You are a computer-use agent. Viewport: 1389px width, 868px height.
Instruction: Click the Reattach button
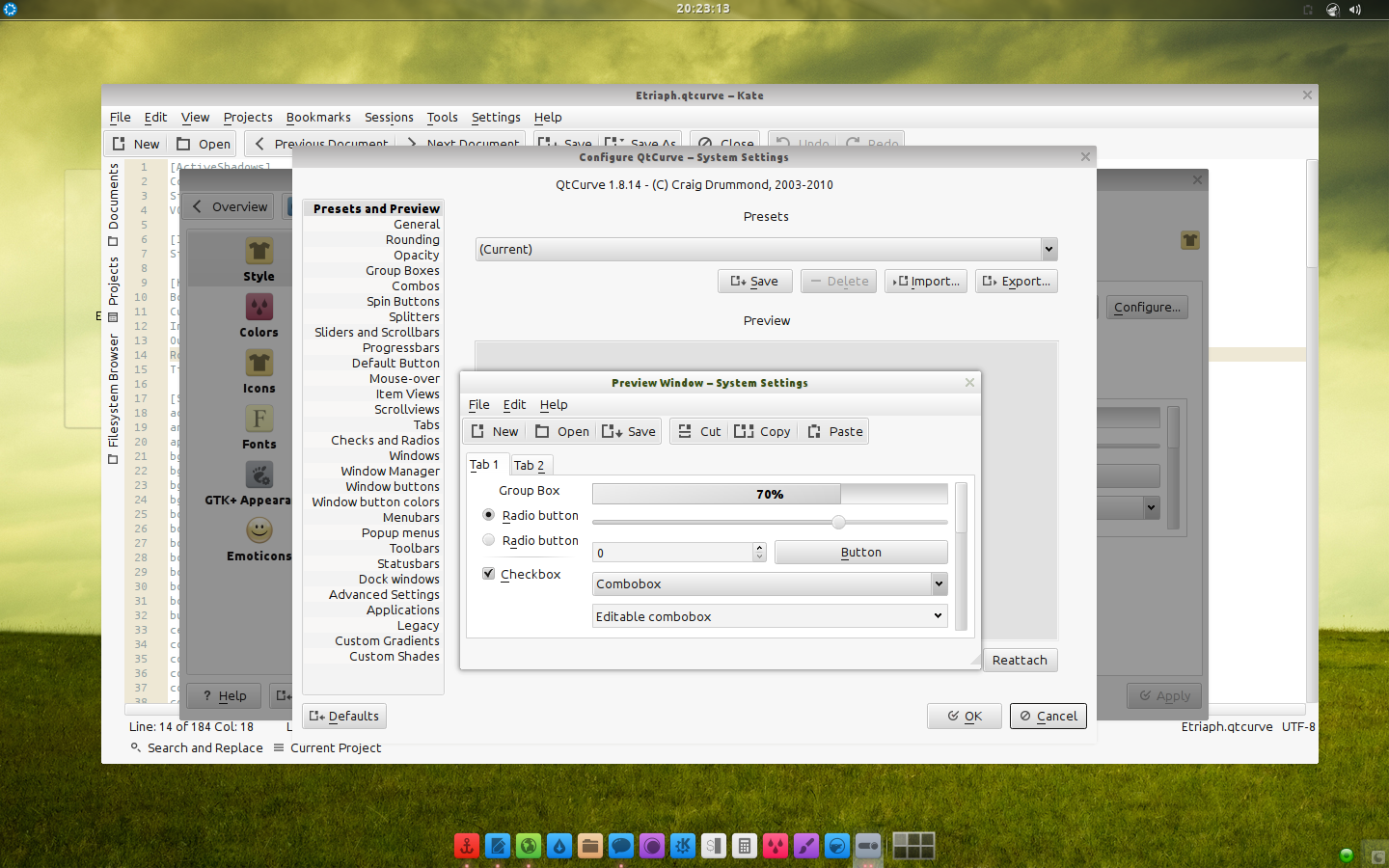click(1020, 660)
